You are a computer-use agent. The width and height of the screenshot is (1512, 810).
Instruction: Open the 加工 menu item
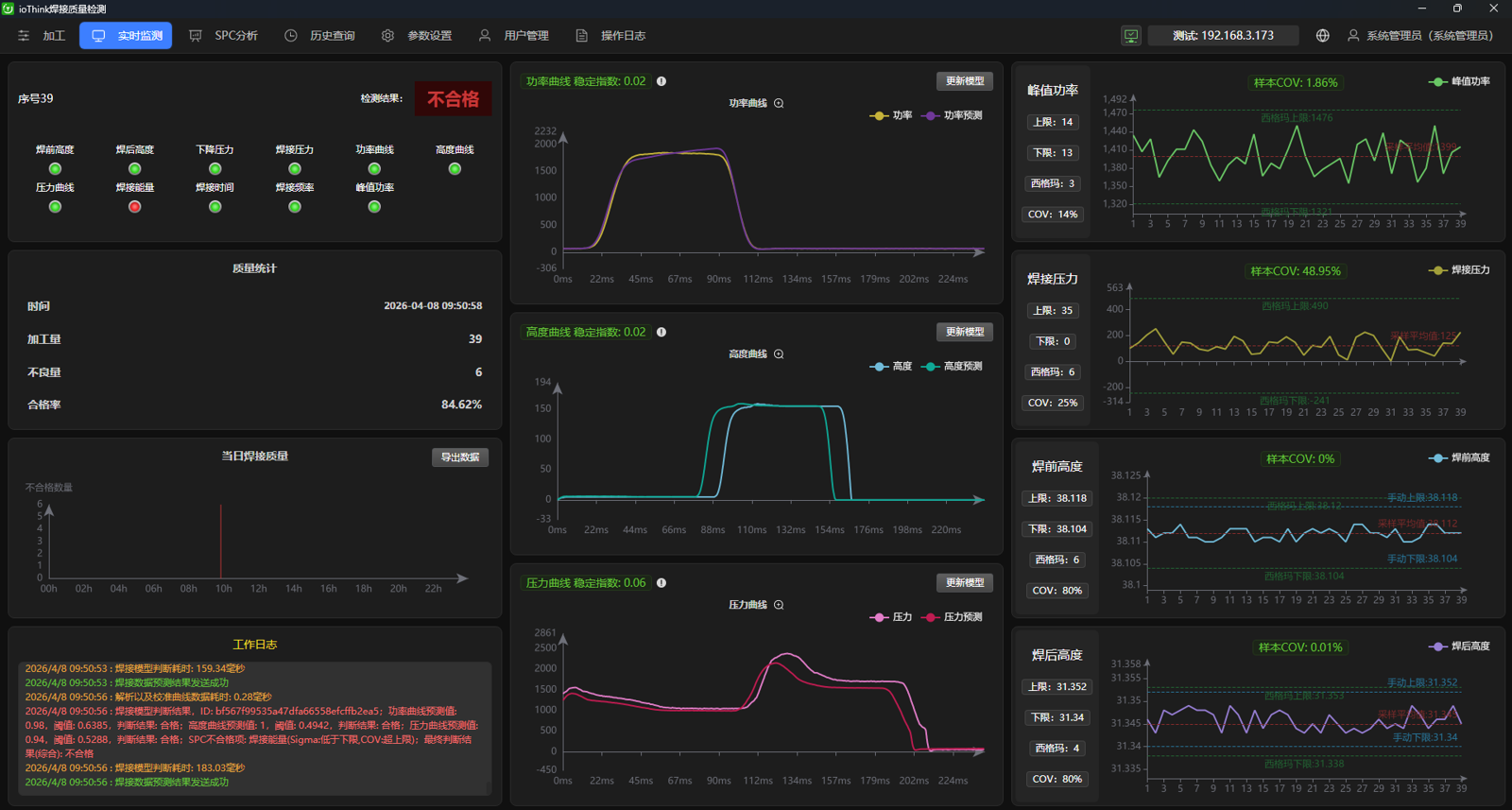pyautogui.click(x=42, y=36)
